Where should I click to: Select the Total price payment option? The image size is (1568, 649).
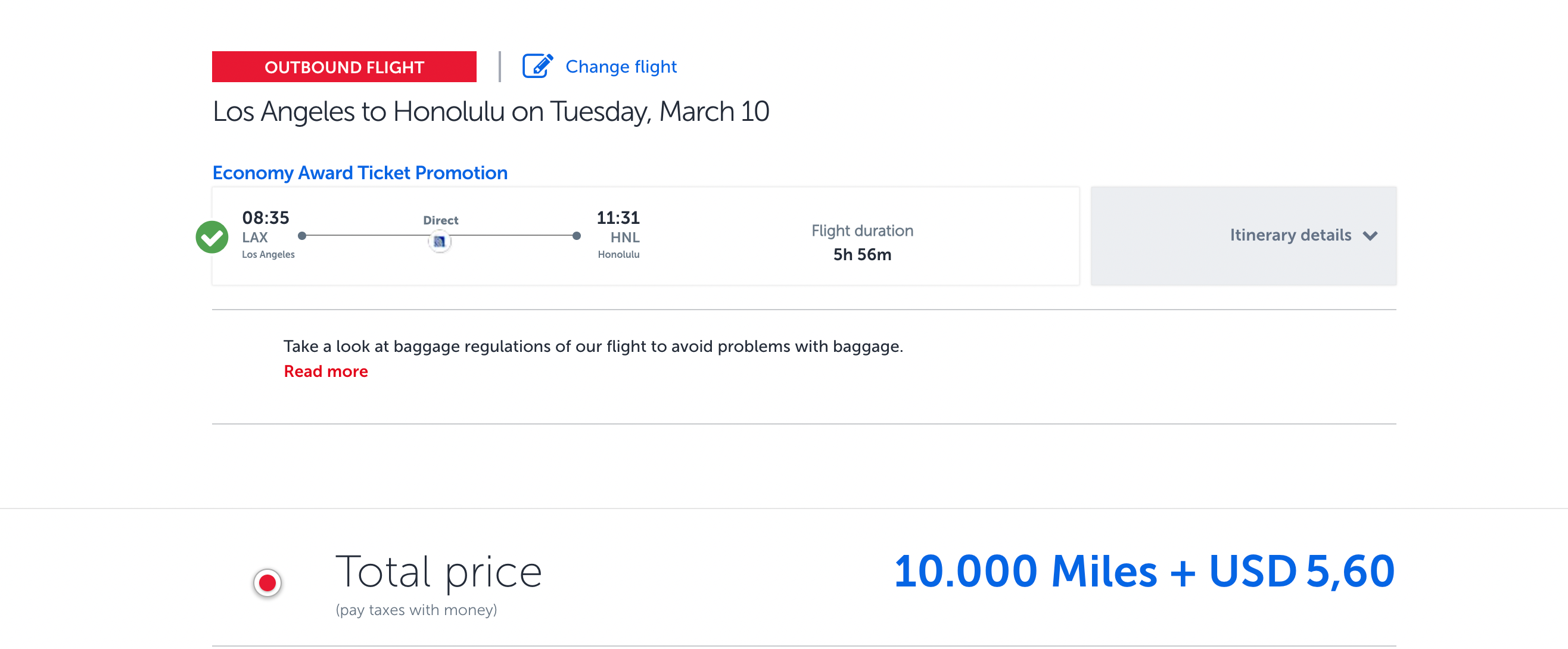tap(267, 583)
